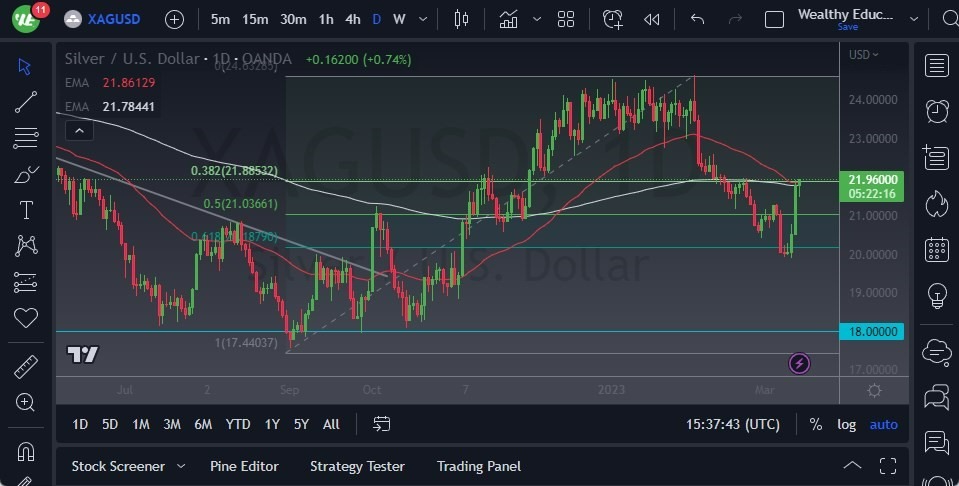
Task: Switch to the 4h timeframe
Action: click(x=352, y=20)
